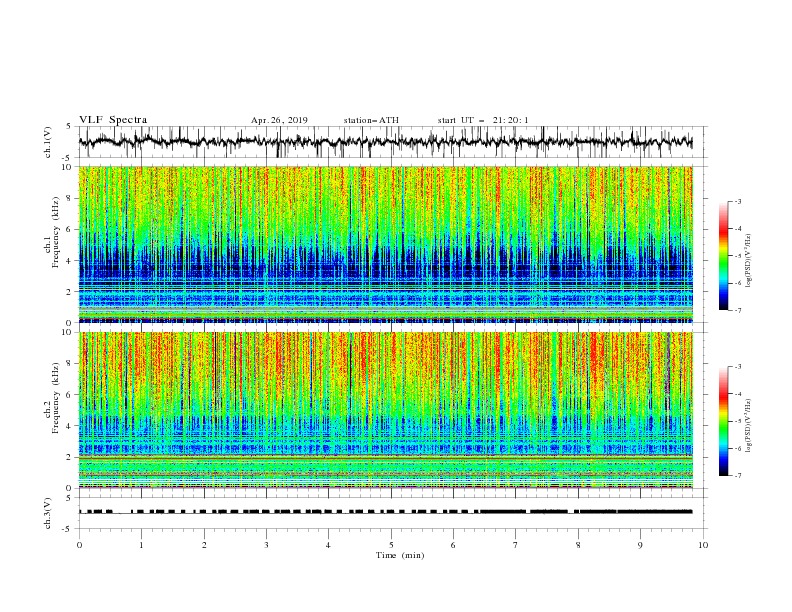
Task: Click inside the ch.2 spectrogram plot
Action: tap(385, 410)
